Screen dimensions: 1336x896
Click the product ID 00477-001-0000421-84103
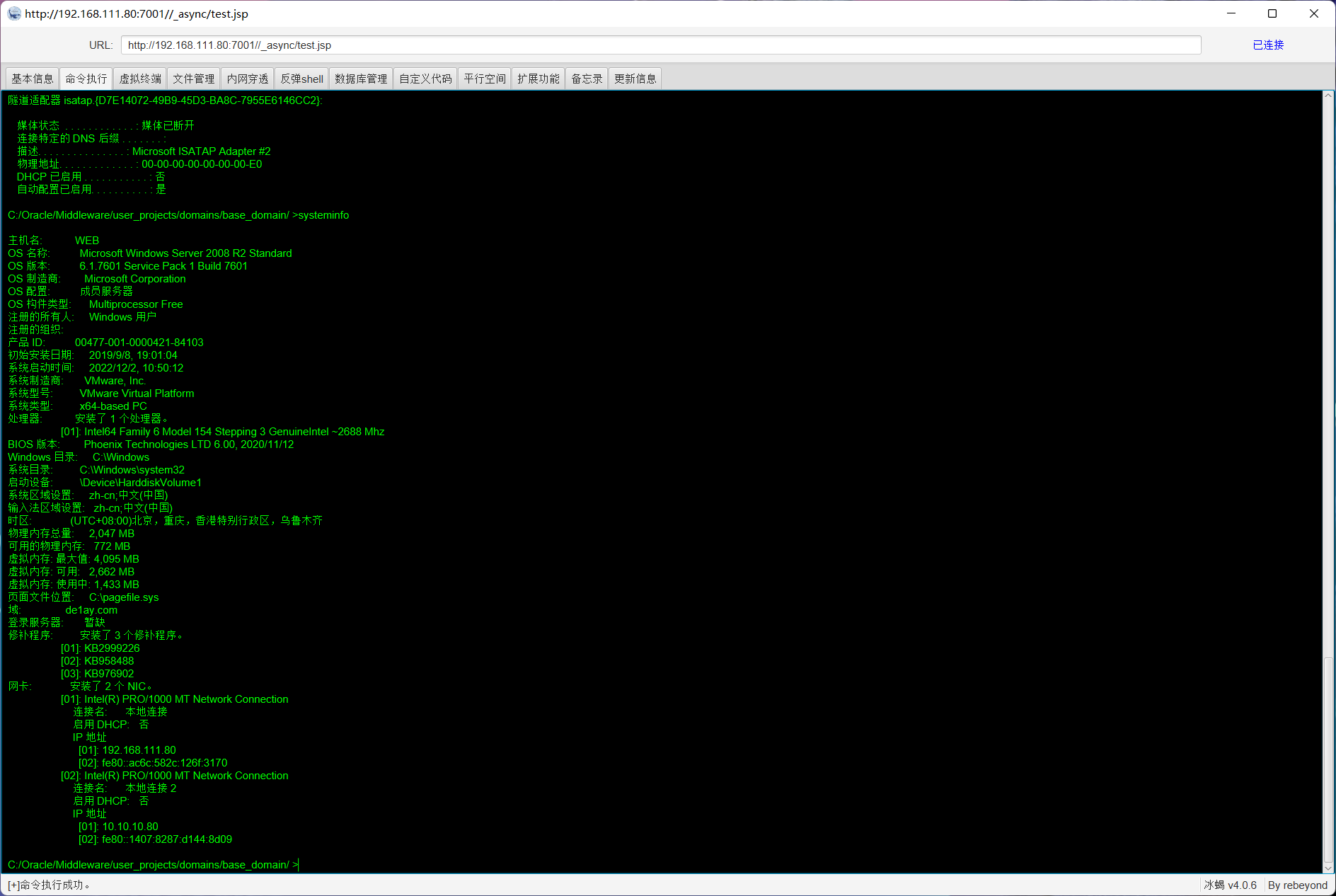coord(139,343)
